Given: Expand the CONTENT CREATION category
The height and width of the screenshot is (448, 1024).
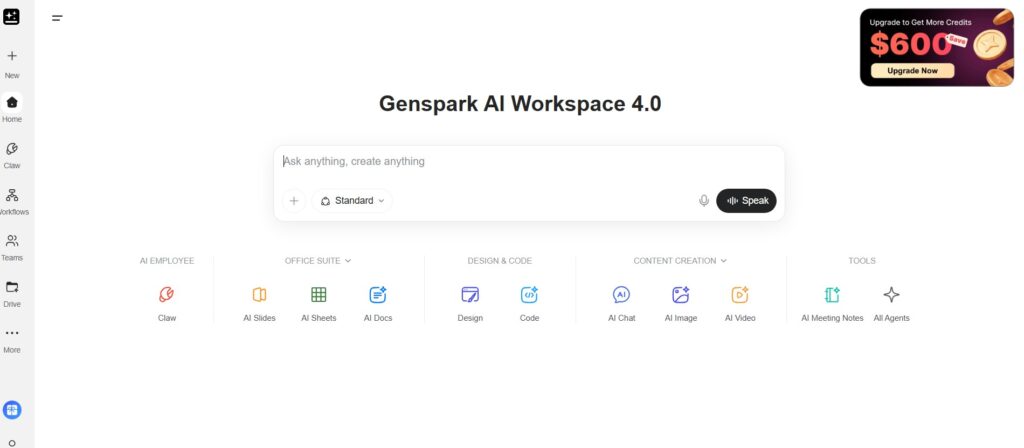Looking at the screenshot, I should click(x=680, y=261).
